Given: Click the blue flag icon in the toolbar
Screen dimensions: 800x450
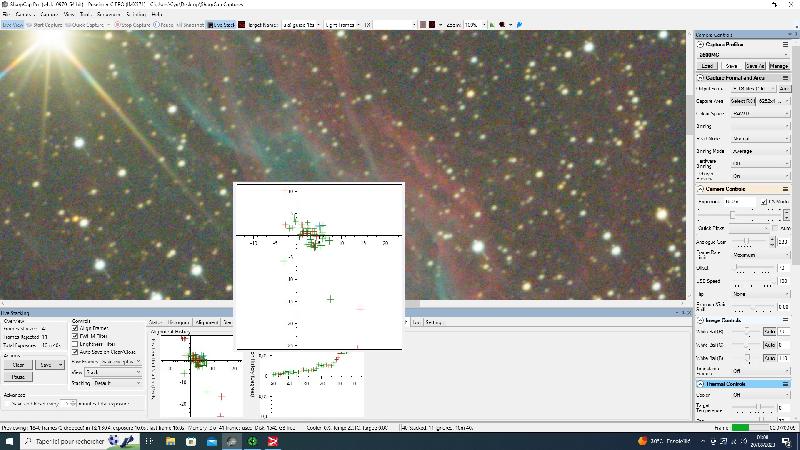Looking at the screenshot, I should [519, 24].
